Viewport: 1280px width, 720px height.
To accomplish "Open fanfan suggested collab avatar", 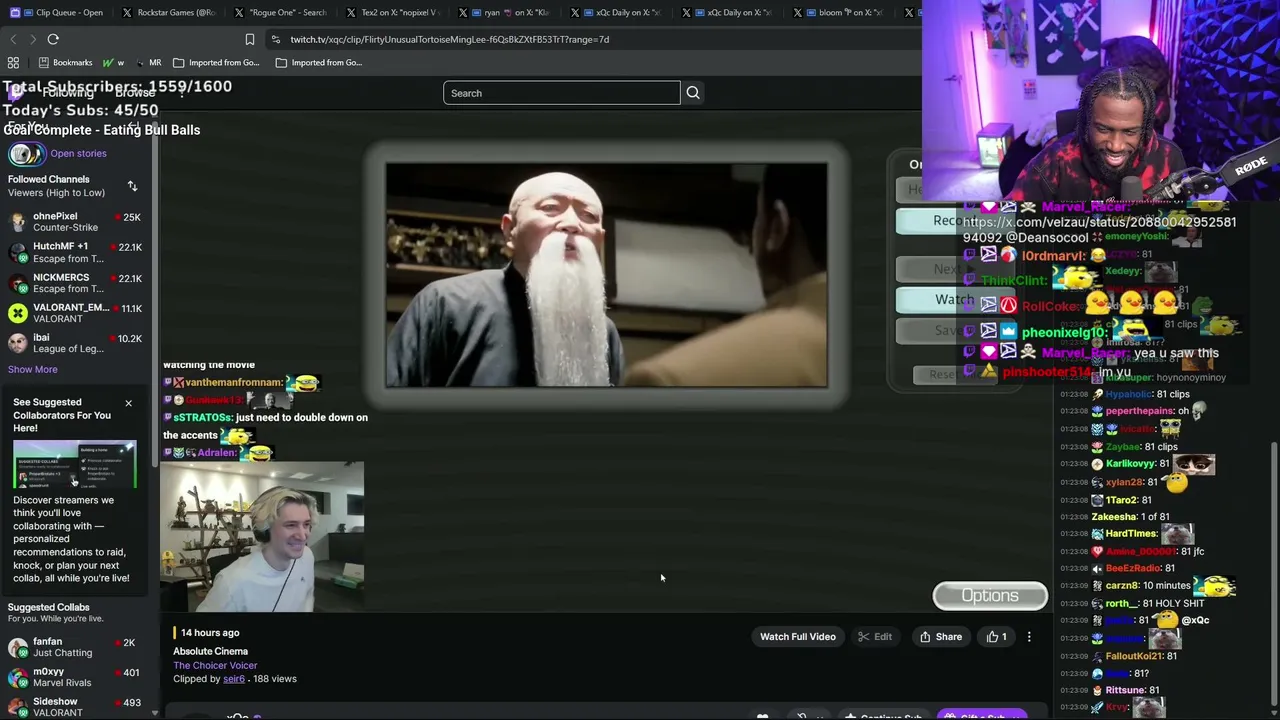I will click(x=17, y=647).
